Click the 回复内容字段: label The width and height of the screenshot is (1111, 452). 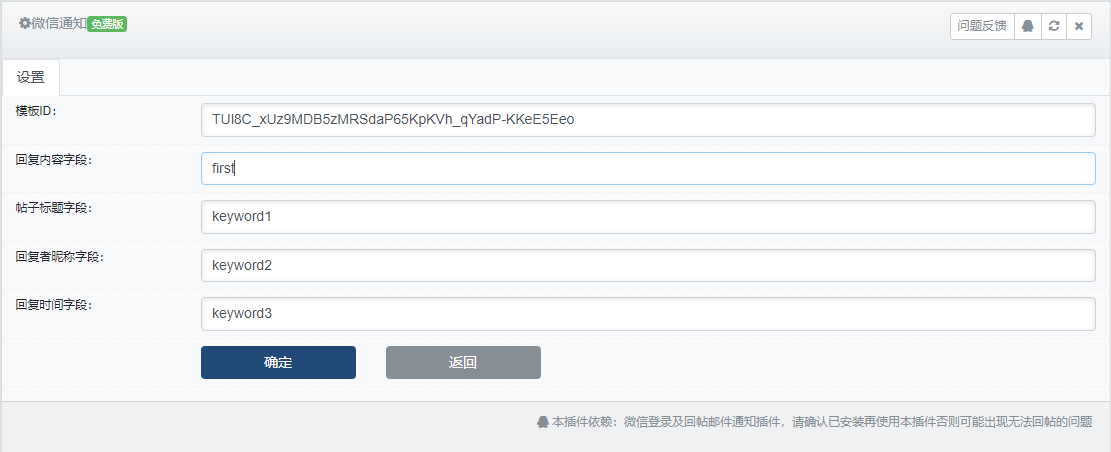54,159
